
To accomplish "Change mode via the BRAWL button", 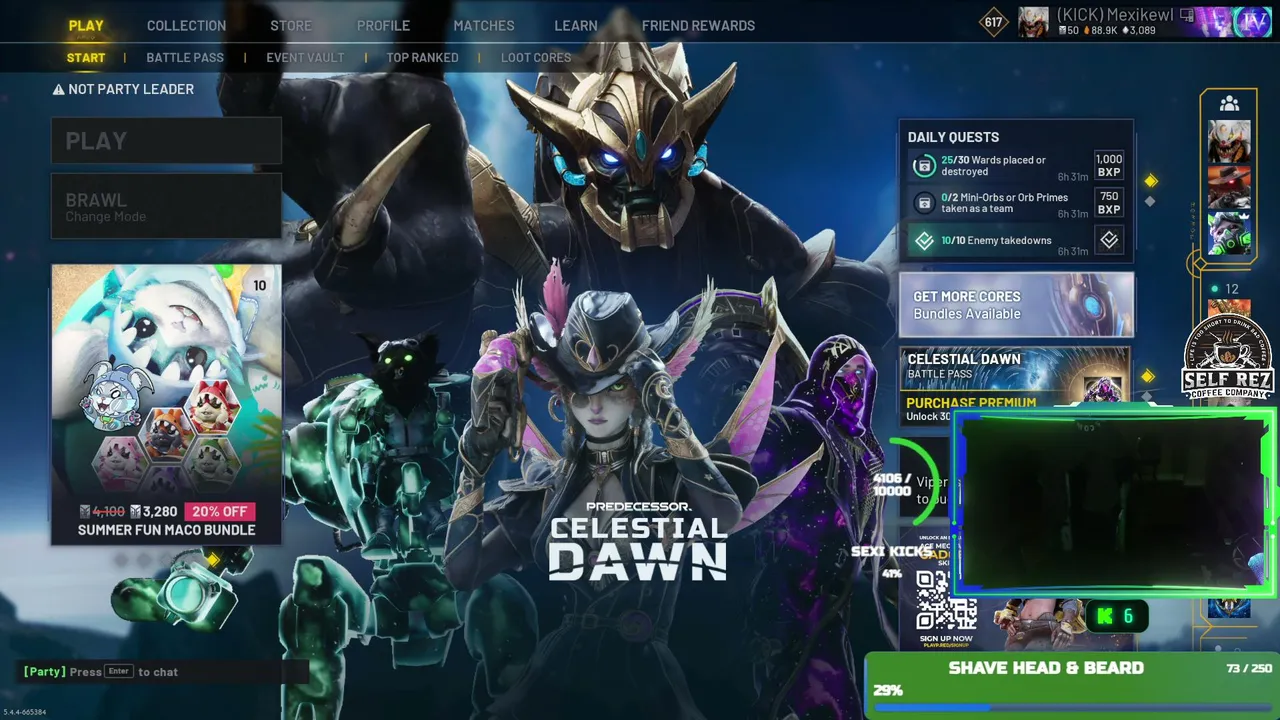I will tap(167, 207).
